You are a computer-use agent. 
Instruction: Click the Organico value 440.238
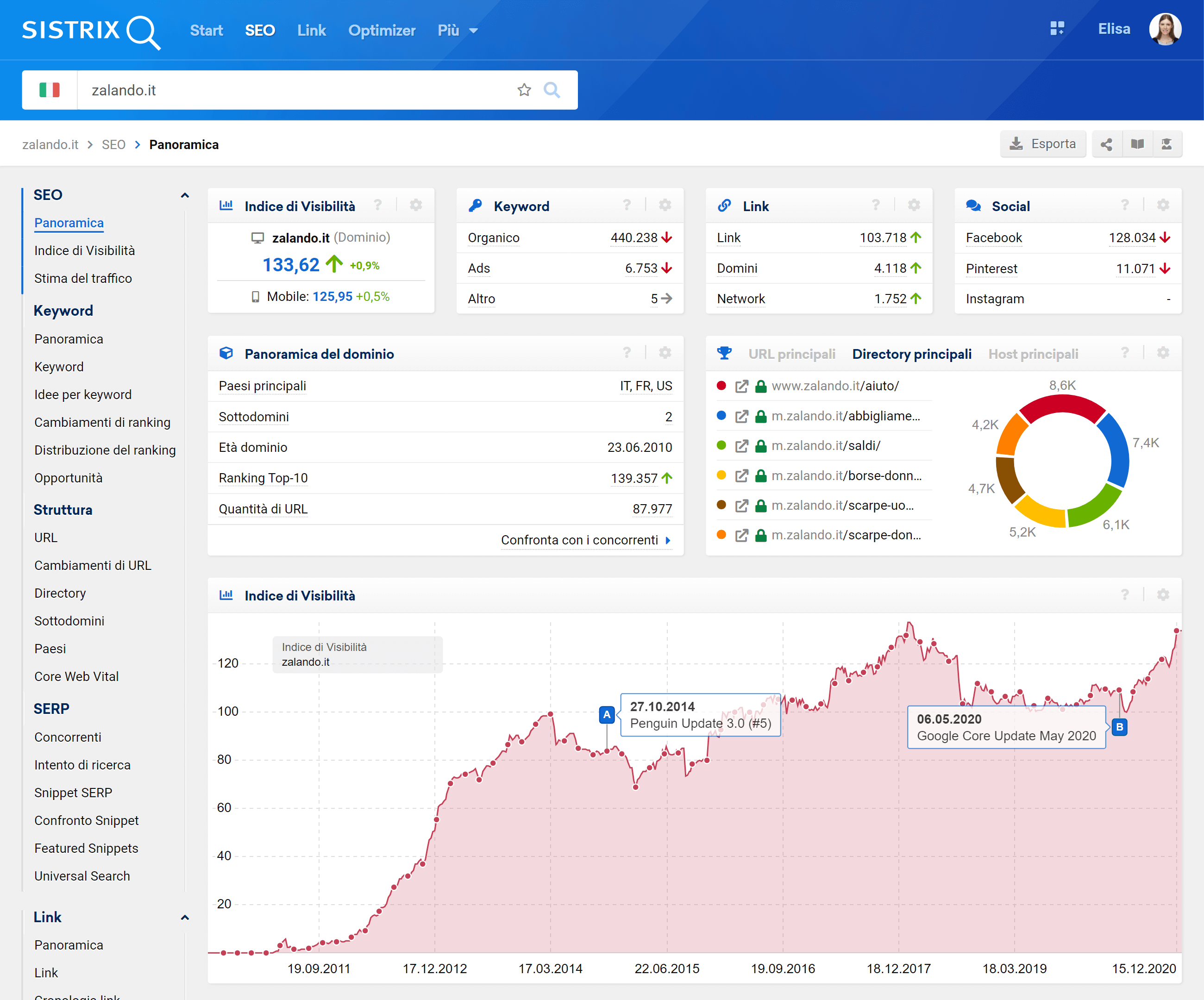tap(633, 238)
